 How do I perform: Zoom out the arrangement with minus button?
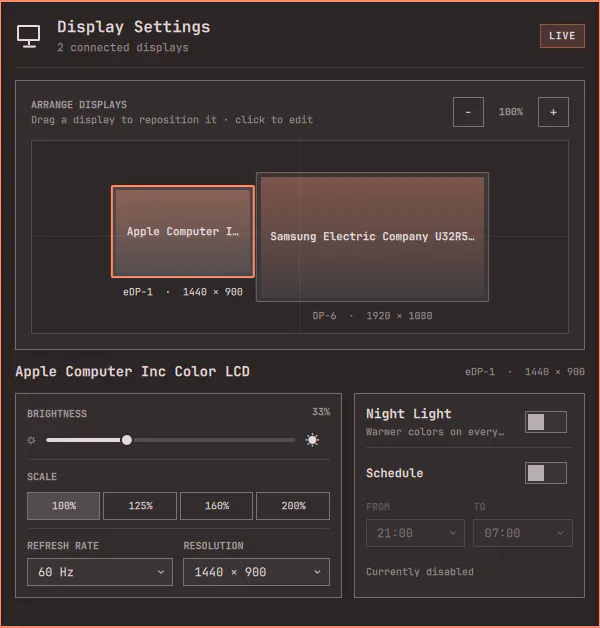468,112
